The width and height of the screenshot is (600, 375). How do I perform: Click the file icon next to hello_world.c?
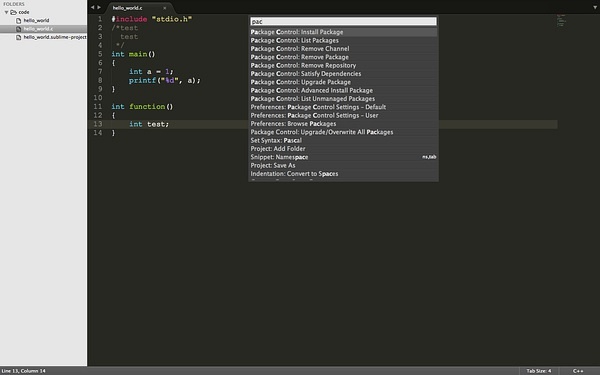pyautogui.click(x=18, y=29)
